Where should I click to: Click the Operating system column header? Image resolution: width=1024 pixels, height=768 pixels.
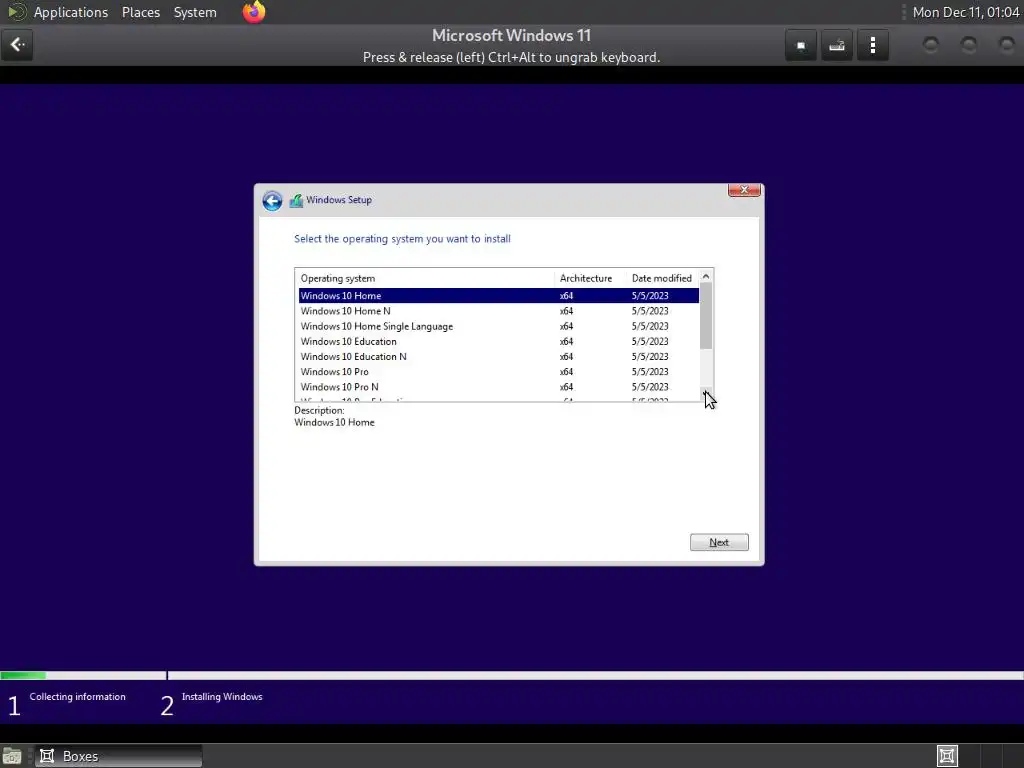click(425, 278)
